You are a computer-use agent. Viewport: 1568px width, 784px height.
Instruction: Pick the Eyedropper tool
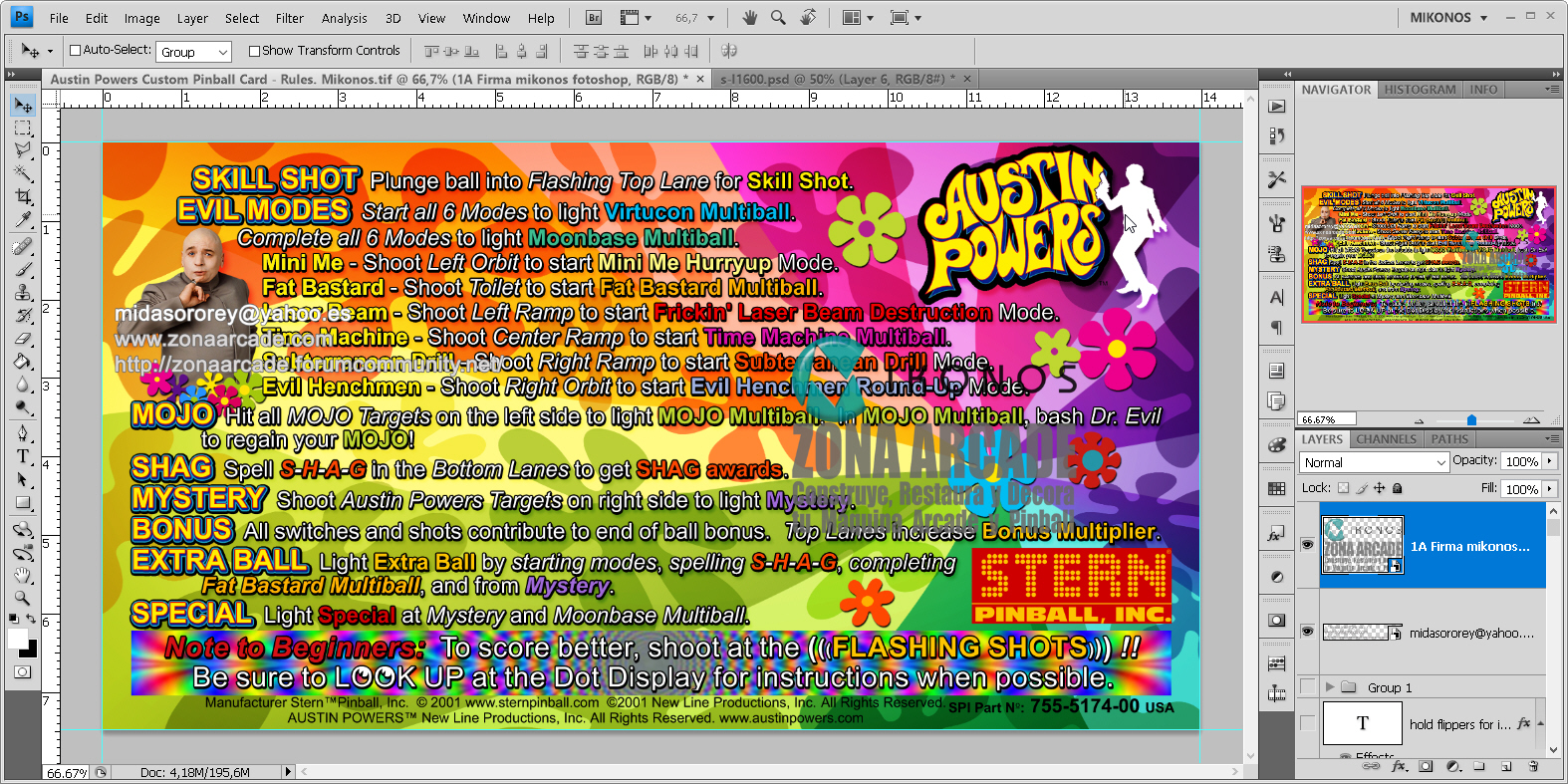pos(23,220)
